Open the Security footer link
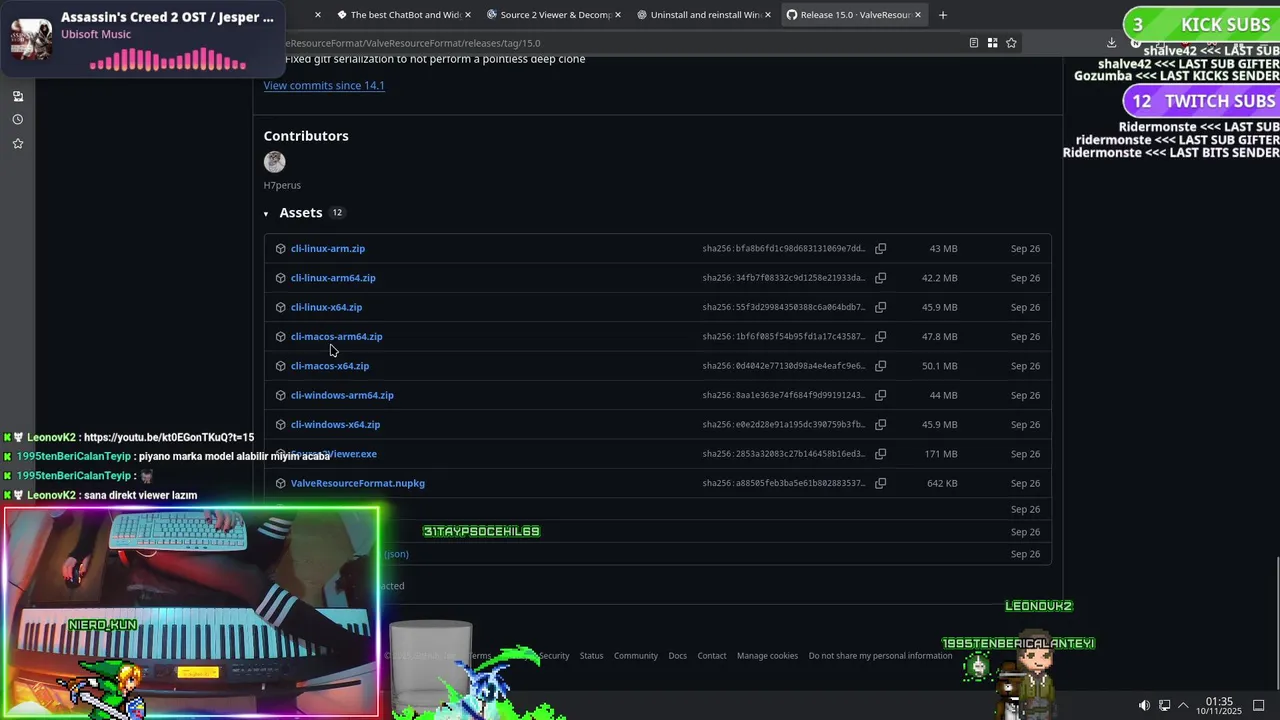1280x720 pixels. pos(554,656)
